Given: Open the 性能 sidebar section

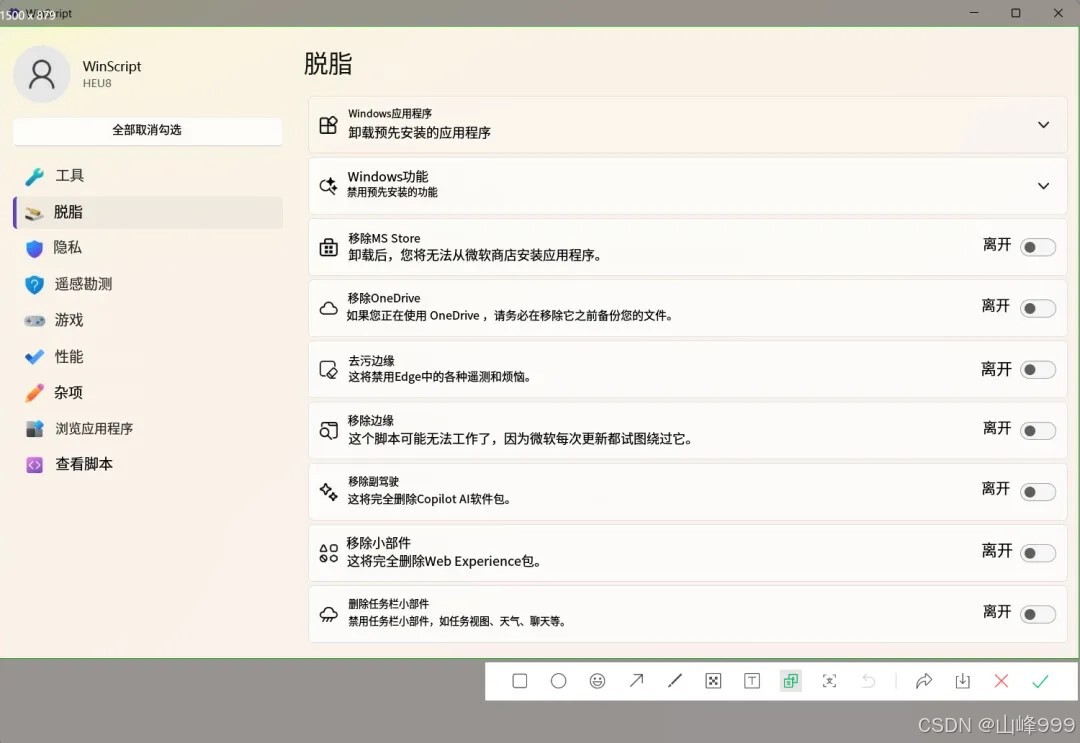Looking at the screenshot, I should [x=147, y=356].
